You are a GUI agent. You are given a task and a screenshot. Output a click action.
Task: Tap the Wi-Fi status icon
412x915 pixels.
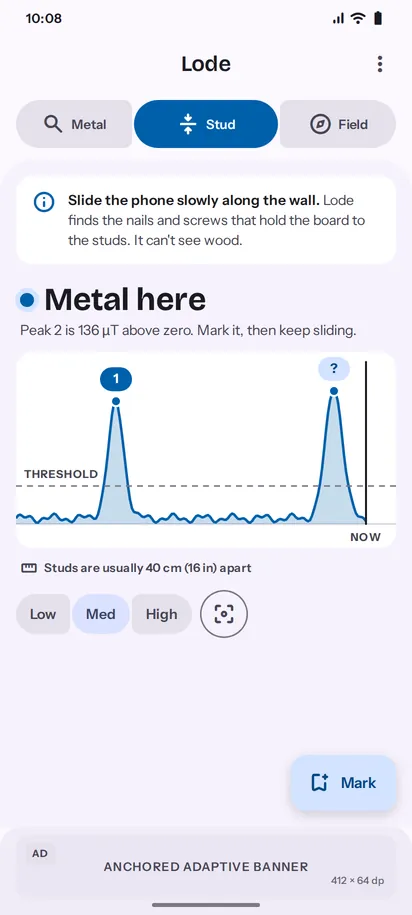click(357, 18)
